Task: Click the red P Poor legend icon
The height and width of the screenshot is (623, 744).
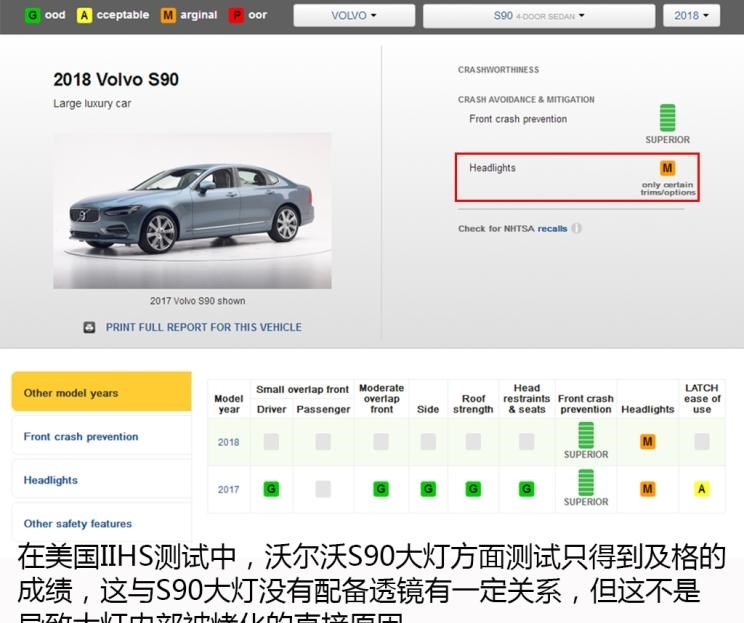Action: pos(236,16)
